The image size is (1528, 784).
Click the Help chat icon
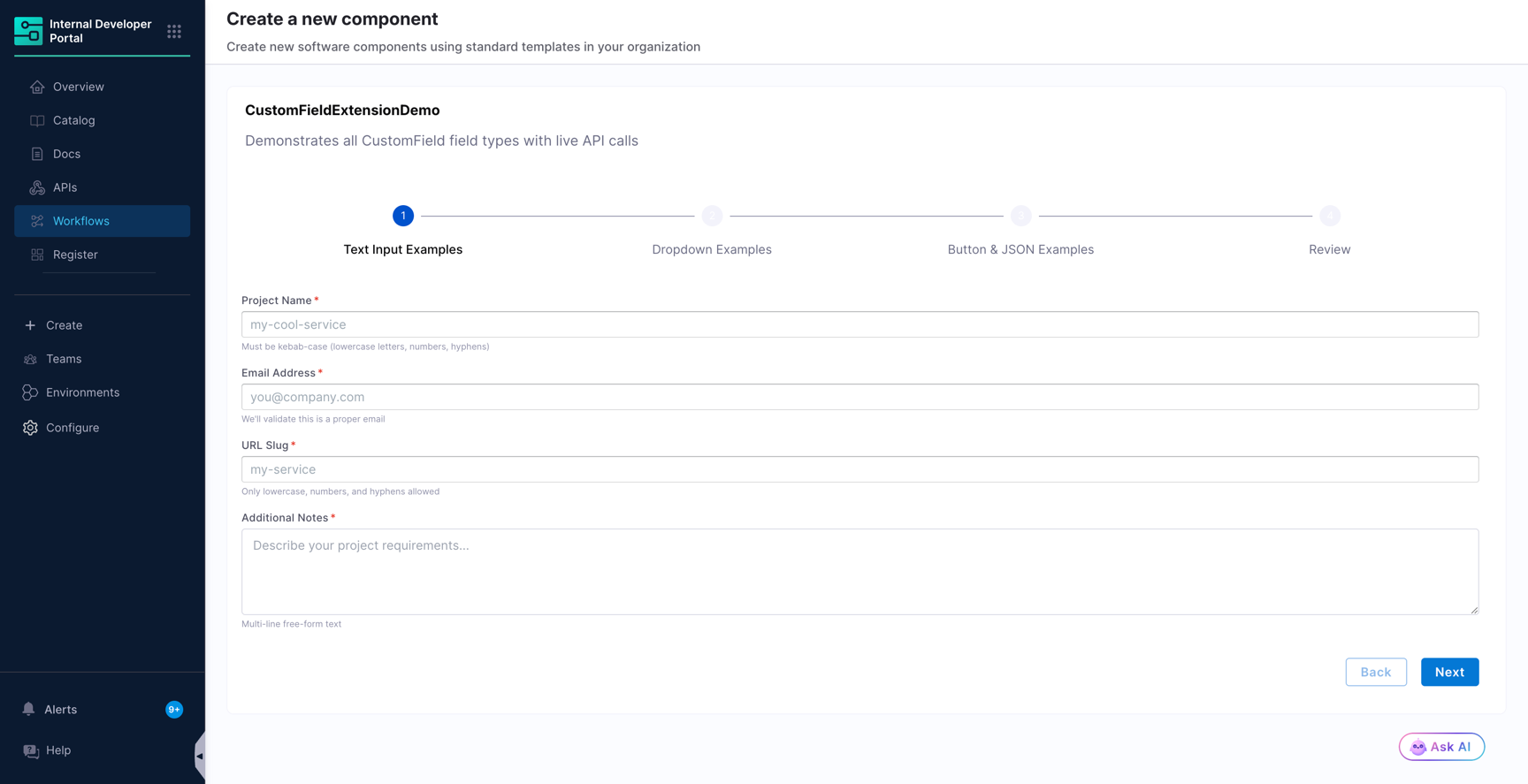31,750
